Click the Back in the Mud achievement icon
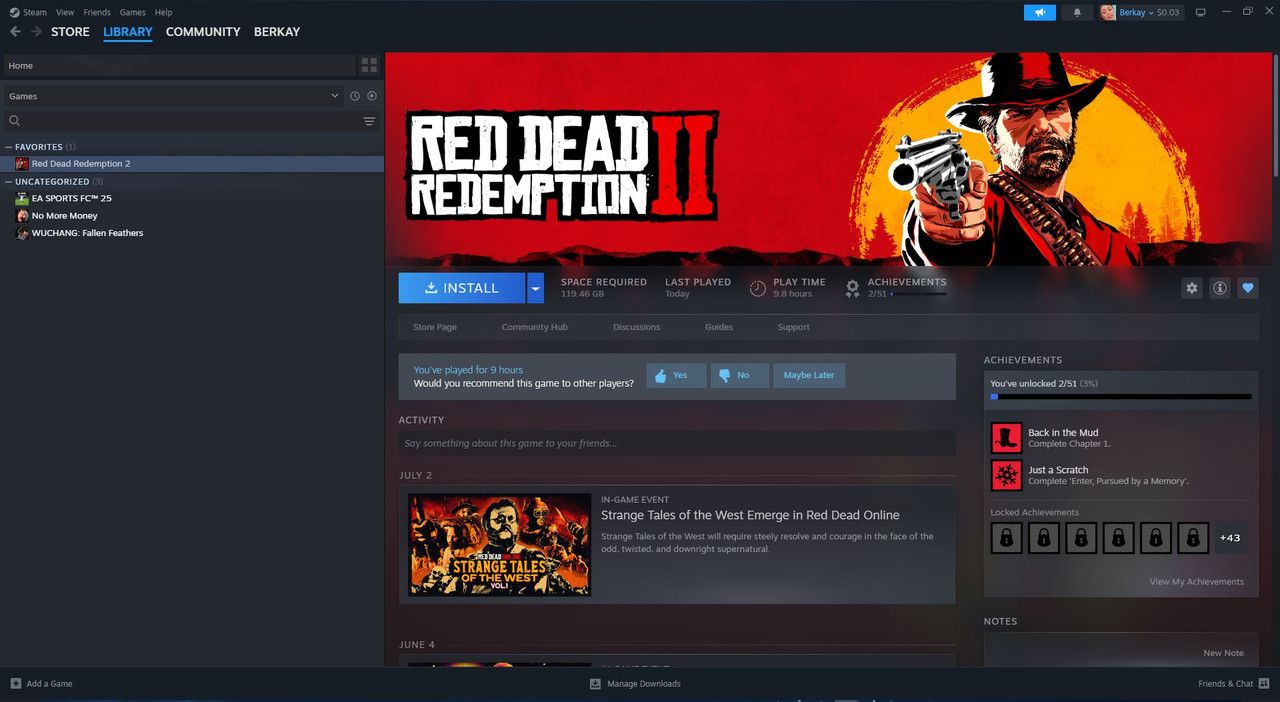Viewport: 1280px width, 702px height. [1006, 438]
